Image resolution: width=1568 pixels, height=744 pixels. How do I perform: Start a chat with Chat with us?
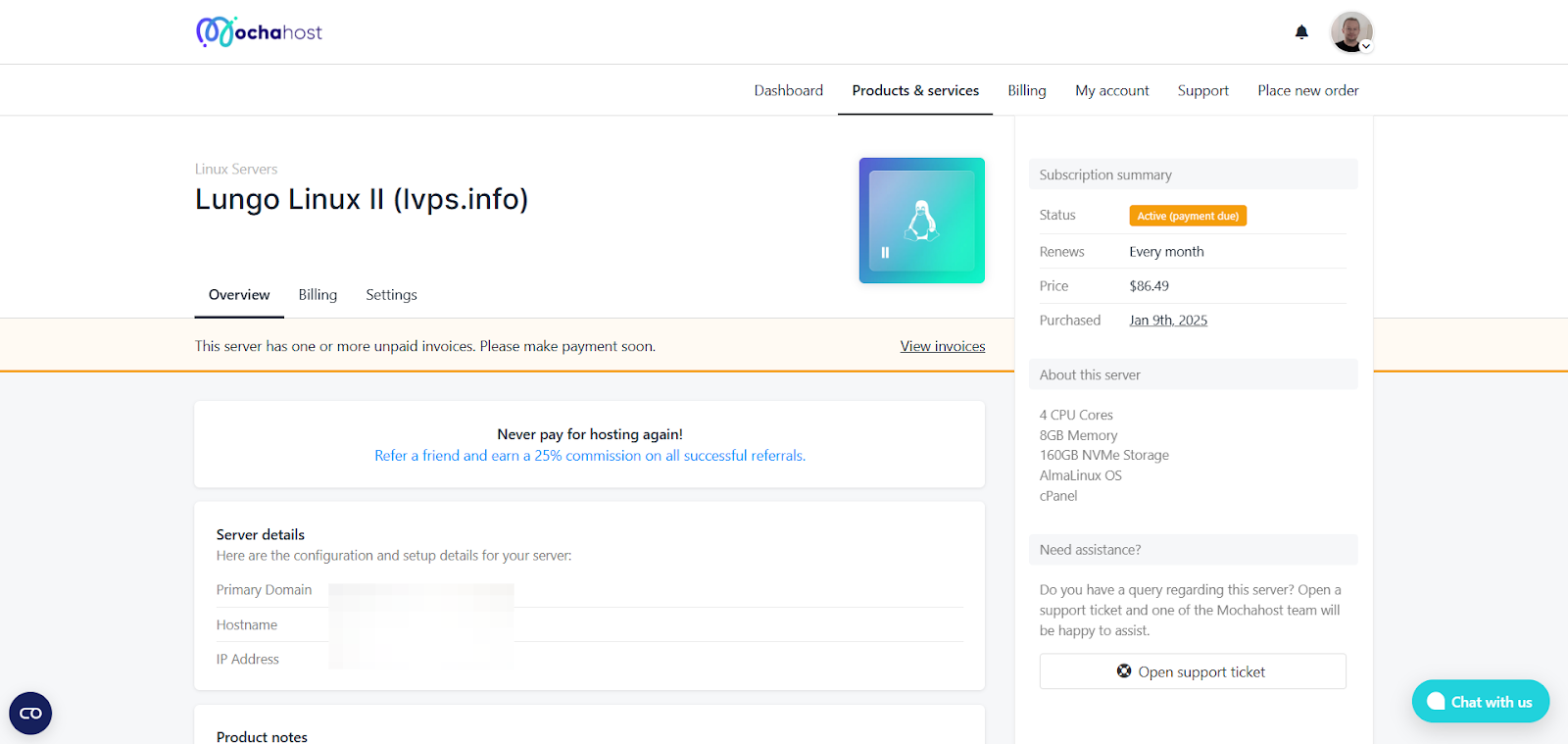1480,702
